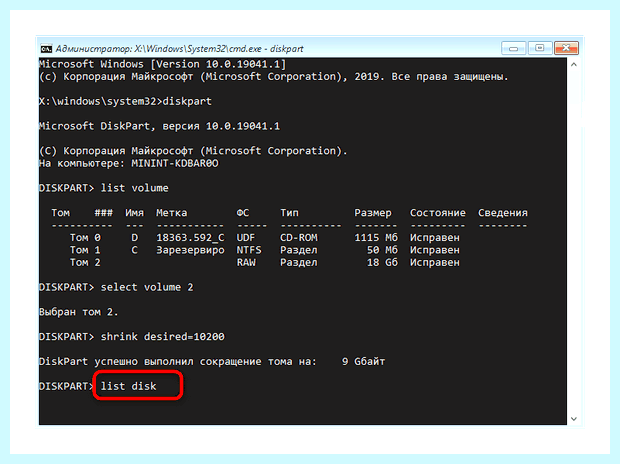Image resolution: width=620 pixels, height=464 pixels.
Task: Click 'Исправен' status in the Том 1 row
Action: tap(435, 250)
